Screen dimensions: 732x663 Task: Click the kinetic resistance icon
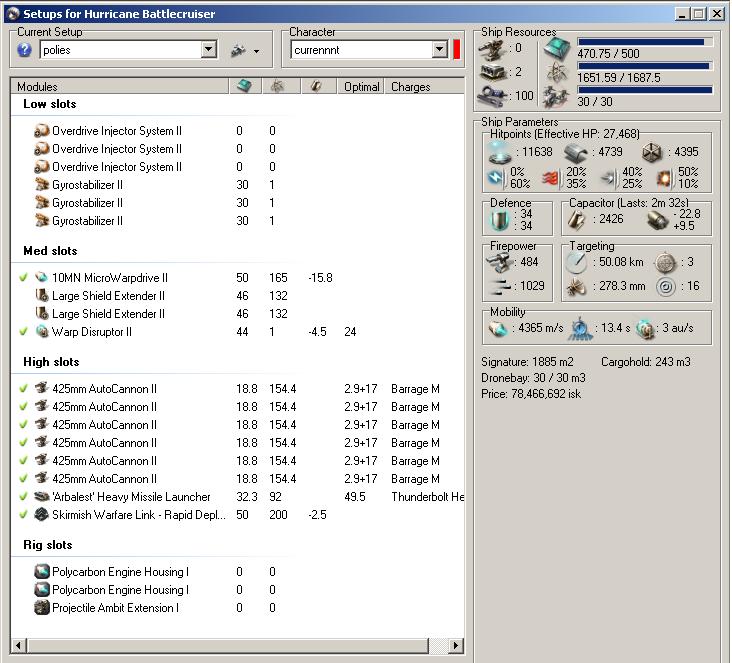(609, 178)
